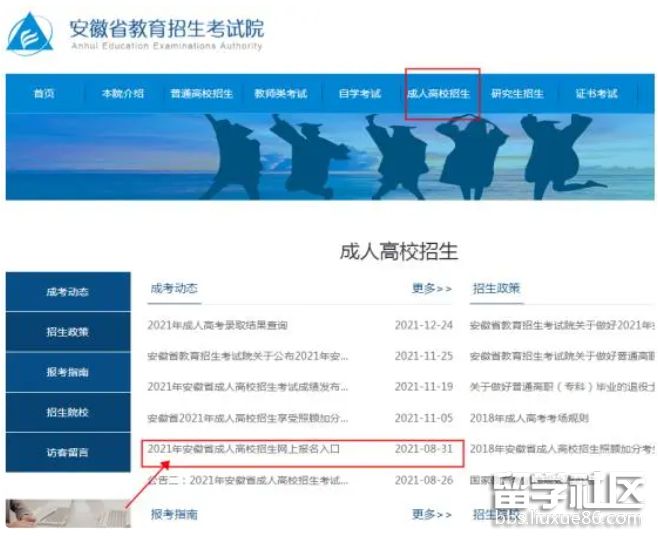This screenshot has width=658, height=540.
Task: Click the Anhui Education Examinations Authority logo
Action: pyautogui.click(x=30, y=33)
